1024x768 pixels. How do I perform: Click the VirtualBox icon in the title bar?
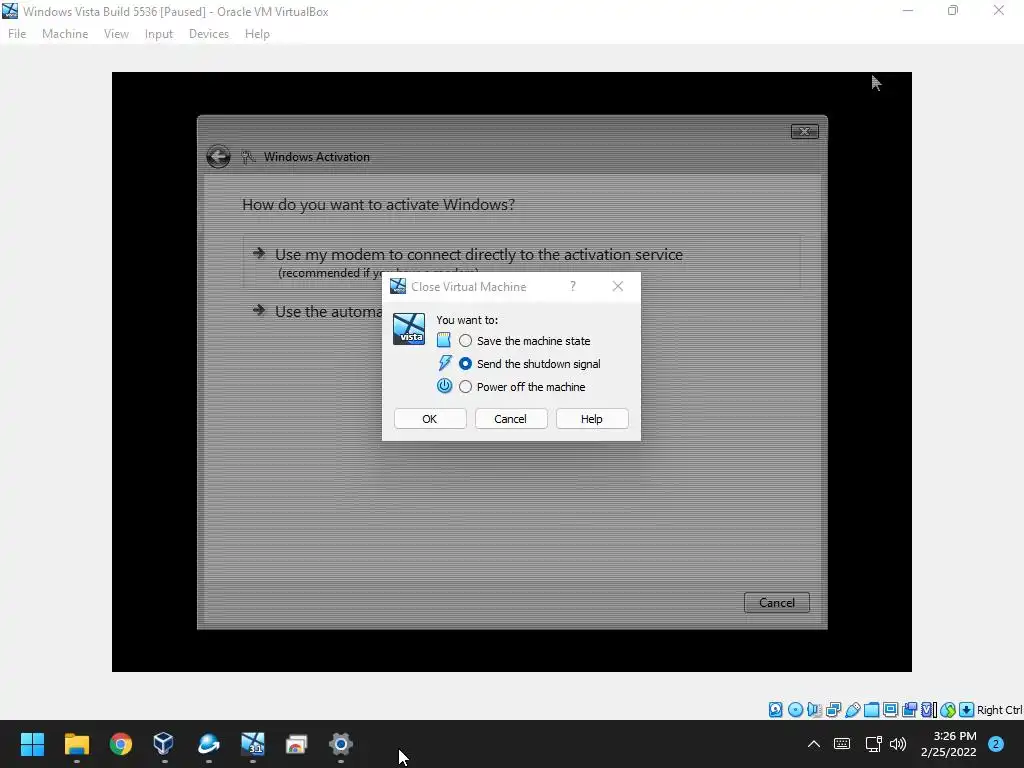pos(10,11)
